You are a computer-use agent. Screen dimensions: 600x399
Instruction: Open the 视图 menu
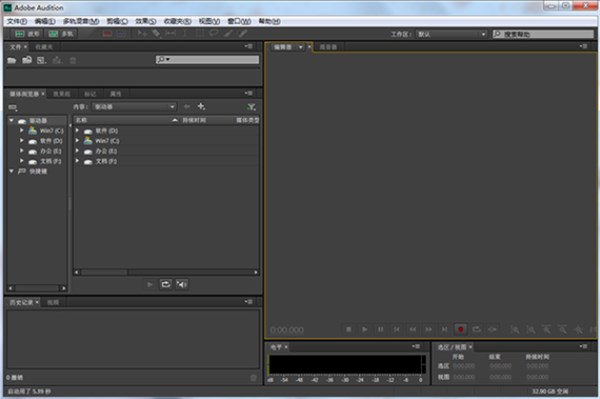point(209,21)
